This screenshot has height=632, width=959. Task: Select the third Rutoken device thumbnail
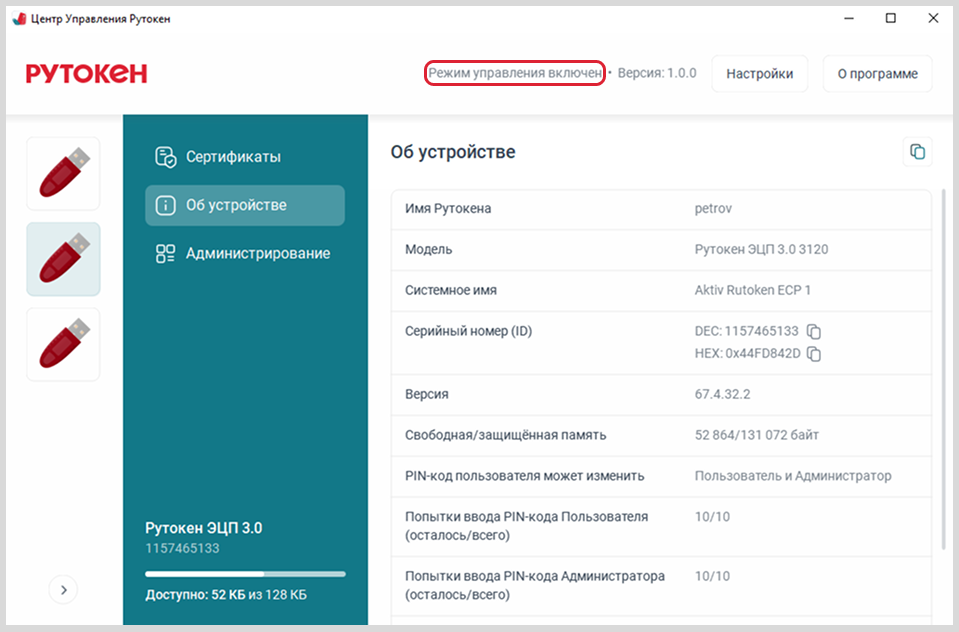tap(63, 344)
